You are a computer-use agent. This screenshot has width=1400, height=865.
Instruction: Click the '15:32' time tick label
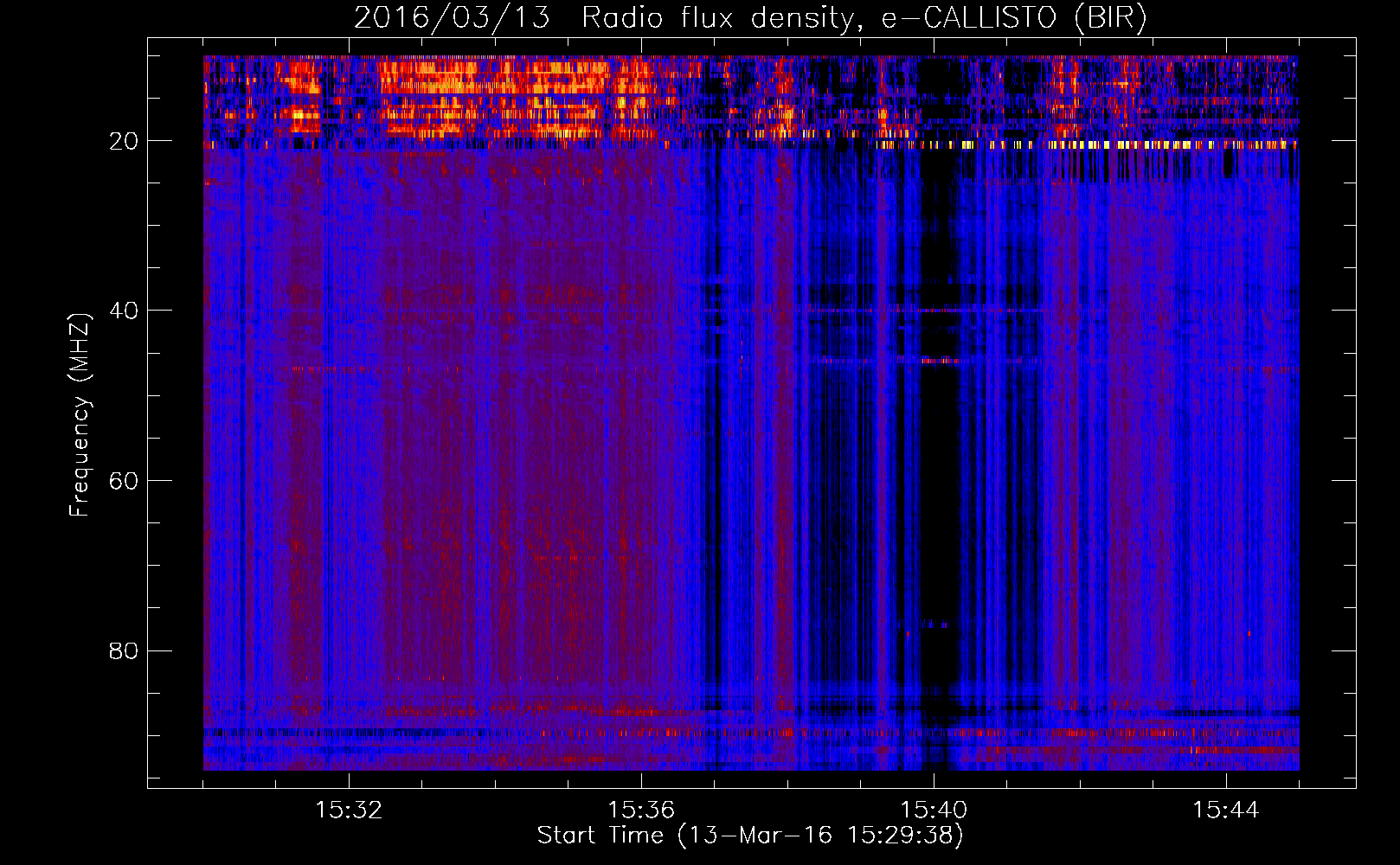349,811
